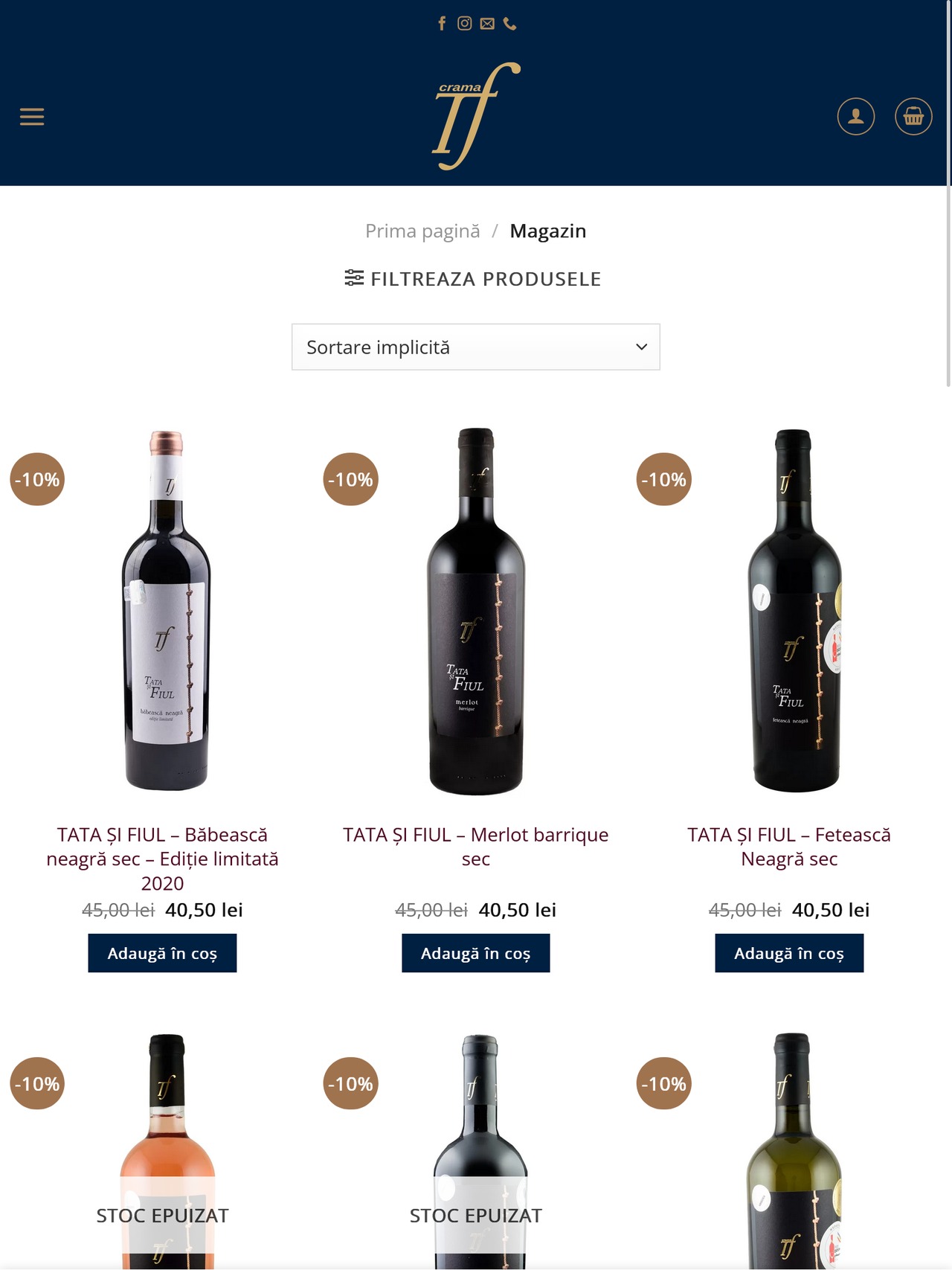952x1270 pixels.
Task: Click the email envelope icon
Action: [x=487, y=24]
